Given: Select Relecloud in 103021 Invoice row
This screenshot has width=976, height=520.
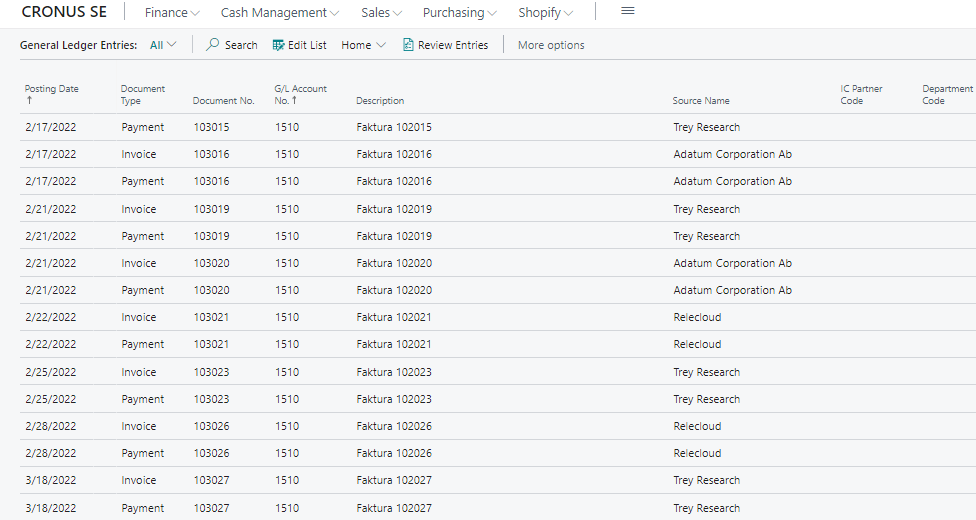Looking at the screenshot, I should click(697, 317).
